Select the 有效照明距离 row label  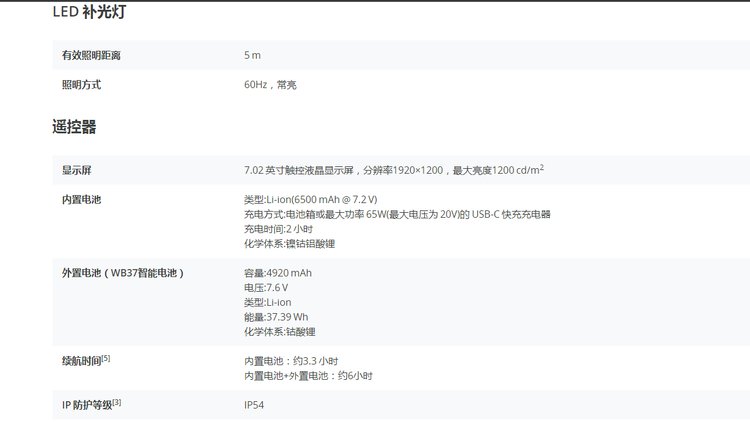click(x=98, y=54)
